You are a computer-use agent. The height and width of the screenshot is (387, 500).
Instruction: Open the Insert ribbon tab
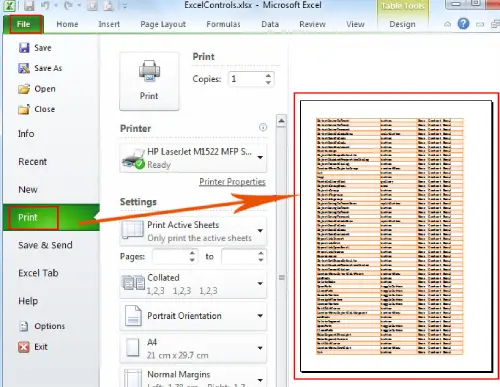[109, 24]
